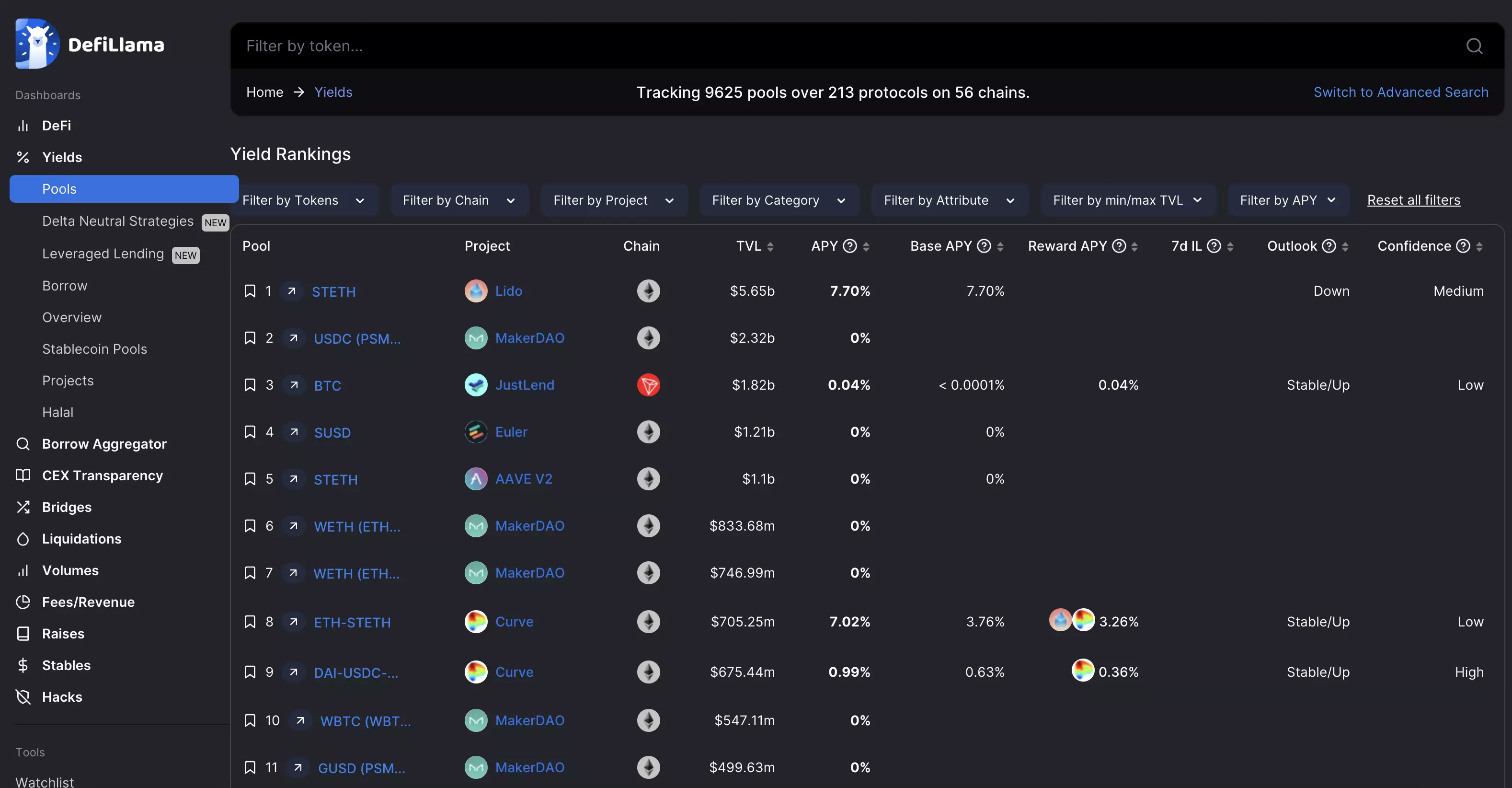Viewport: 1512px width, 788px height.
Task: Show the Outlook help icon
Action: point(1329,246)
